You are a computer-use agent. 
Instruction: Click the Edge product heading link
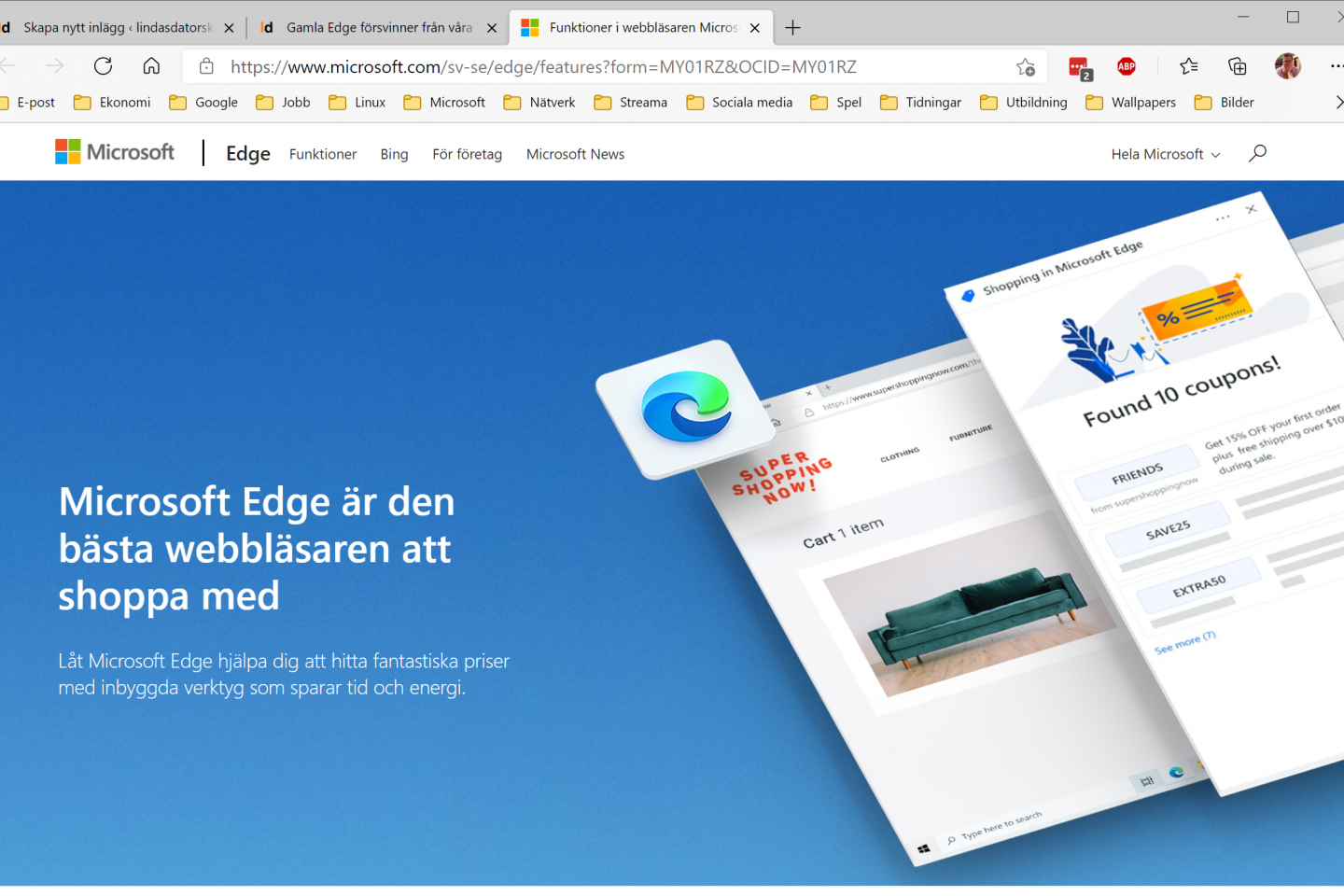pyautogui.click(x=248, y=154)
